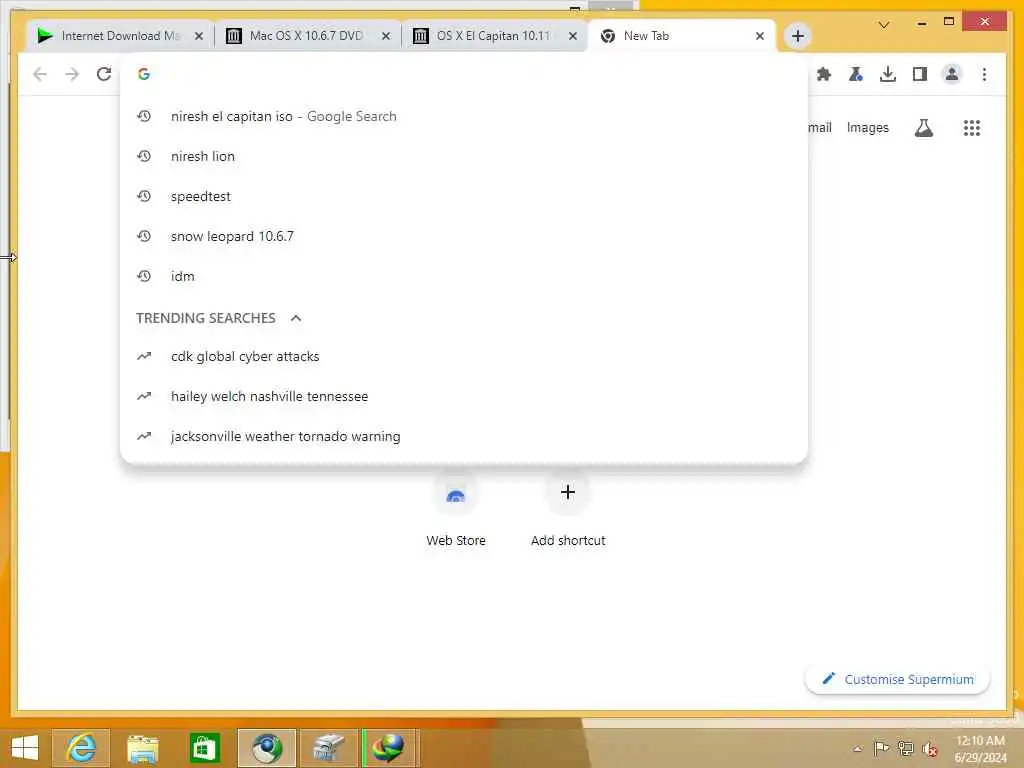Choose the 'snow leopard 10.6.7' suggestion

[x=464, y=236]
